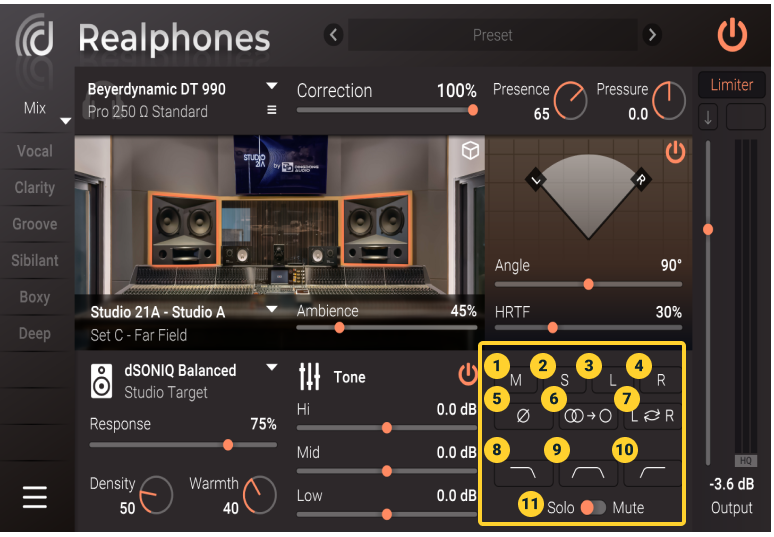Enable the R channel monitoring button
The image size is (774, 537).
[661, 380]
